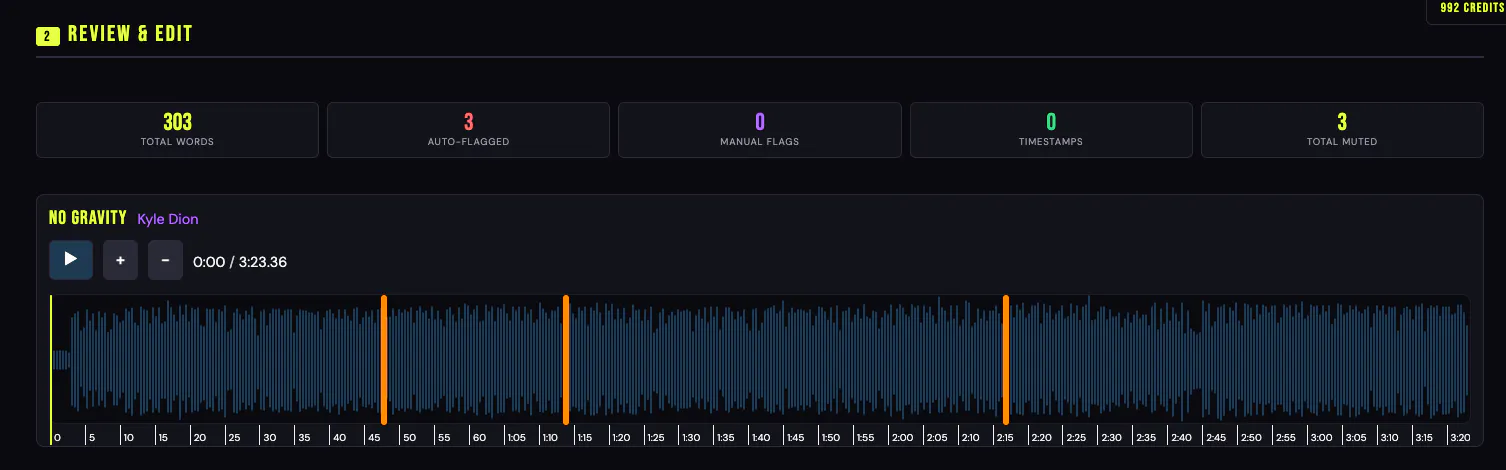Click the orange flag marker near 2:15
The width and height of the screenshot is (1506, 470).
point(1005,359)
